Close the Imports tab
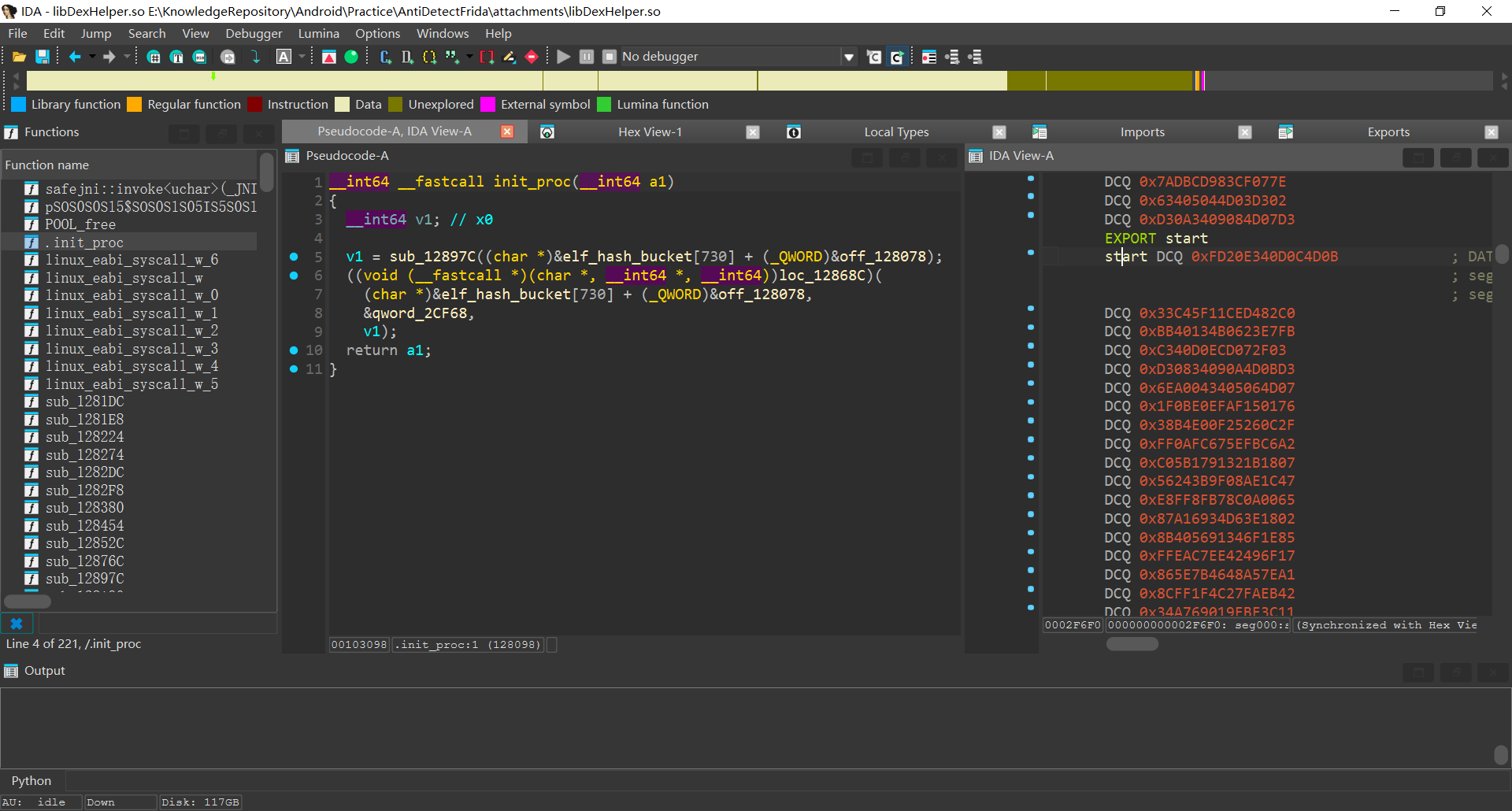The height and width of the screenshot is (811, 1512). [1245, 132]
